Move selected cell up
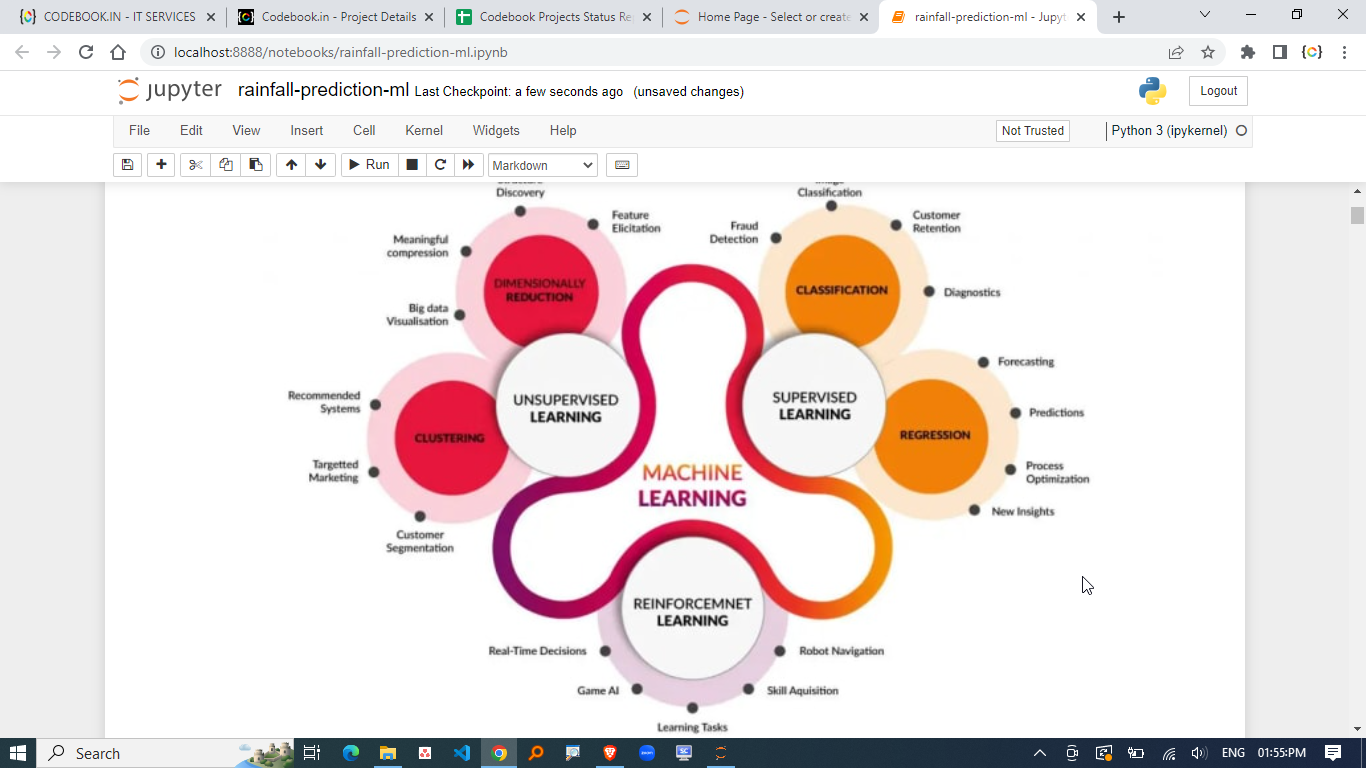1366x768 pixels. pos(291,165)
